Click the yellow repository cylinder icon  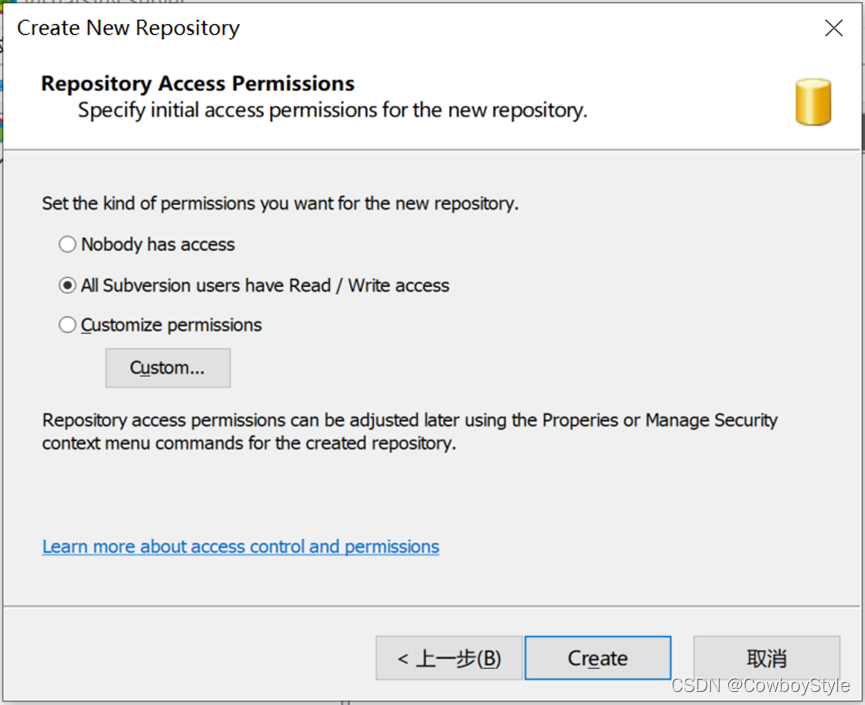pos(813,101)
